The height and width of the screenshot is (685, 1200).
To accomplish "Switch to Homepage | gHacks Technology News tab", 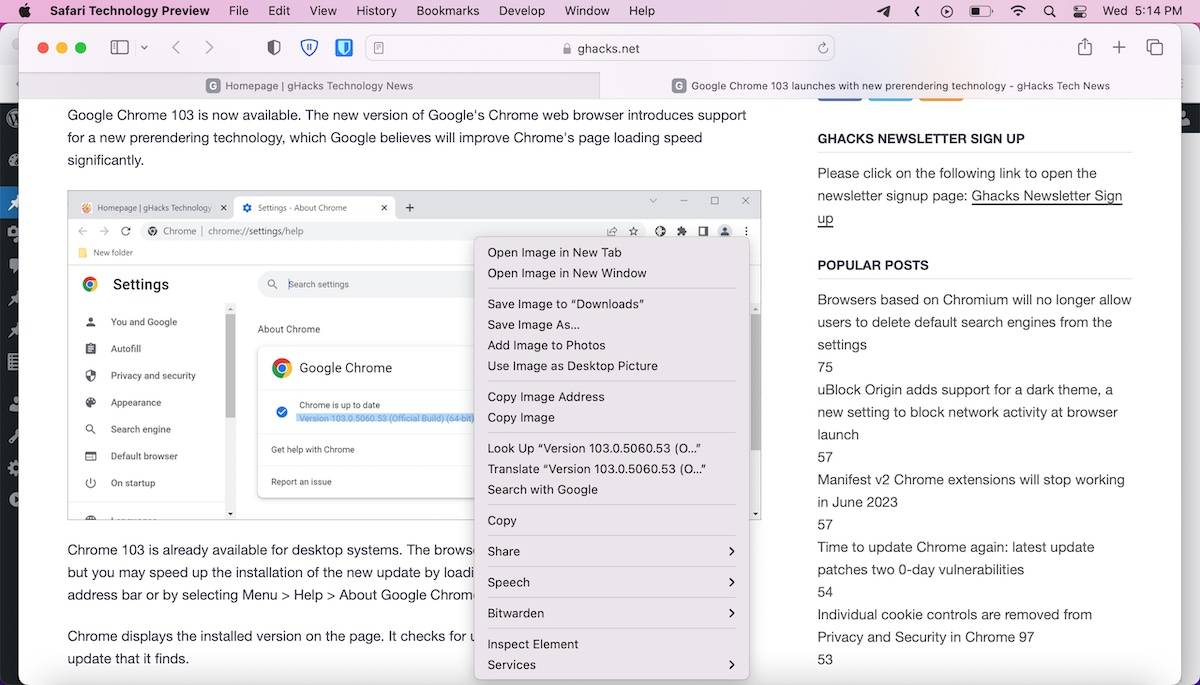I will point(309,86).
